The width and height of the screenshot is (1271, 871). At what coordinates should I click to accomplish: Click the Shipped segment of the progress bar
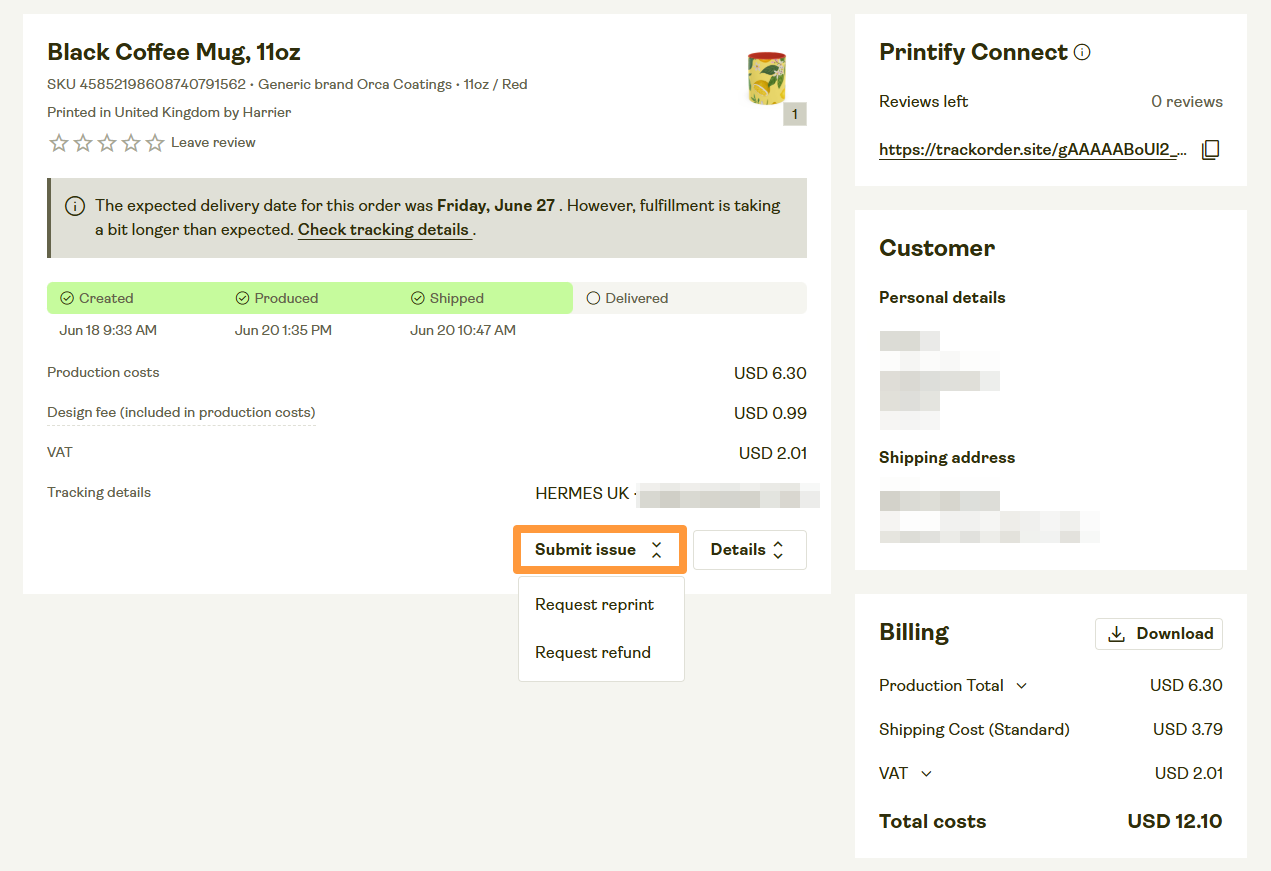pyautogui.click(x=480, y=297)
